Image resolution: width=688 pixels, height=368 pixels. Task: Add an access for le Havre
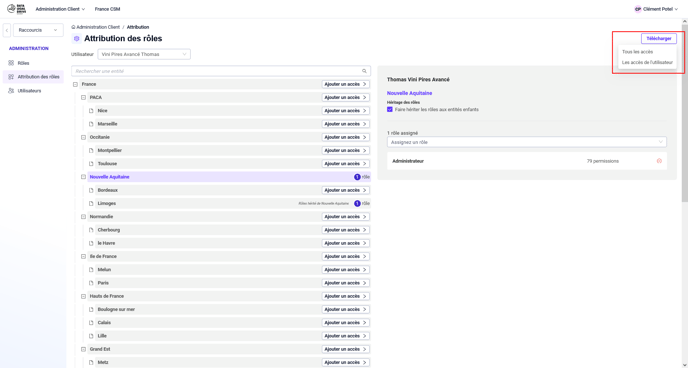[x=345, y=243]
